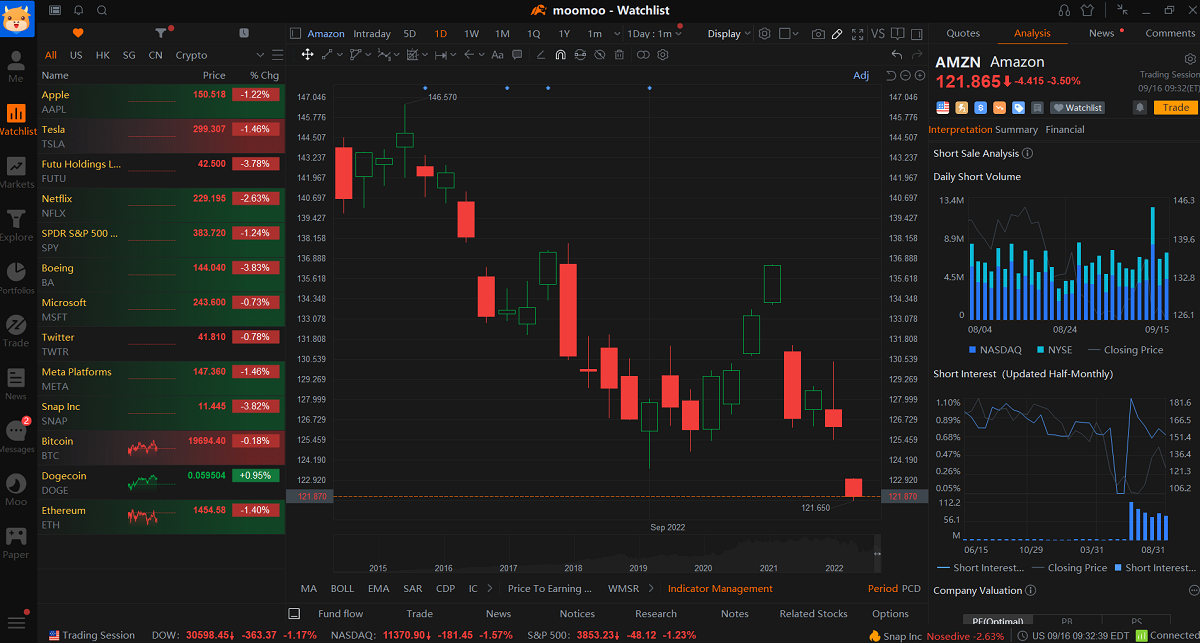The width and height of the screenshot is (1200, 643).
Task: Open the Display dropdown
Action: (x=730, y=34)
